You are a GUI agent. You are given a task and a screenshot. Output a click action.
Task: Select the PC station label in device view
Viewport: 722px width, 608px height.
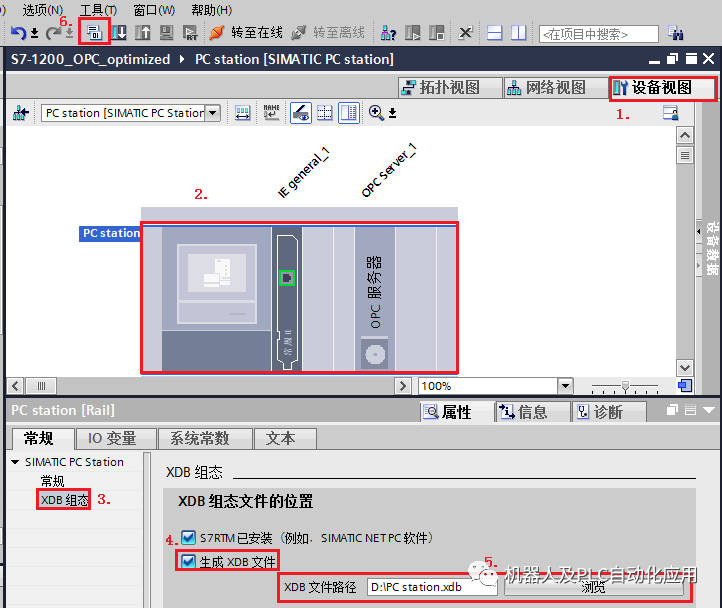pos(111,234)
